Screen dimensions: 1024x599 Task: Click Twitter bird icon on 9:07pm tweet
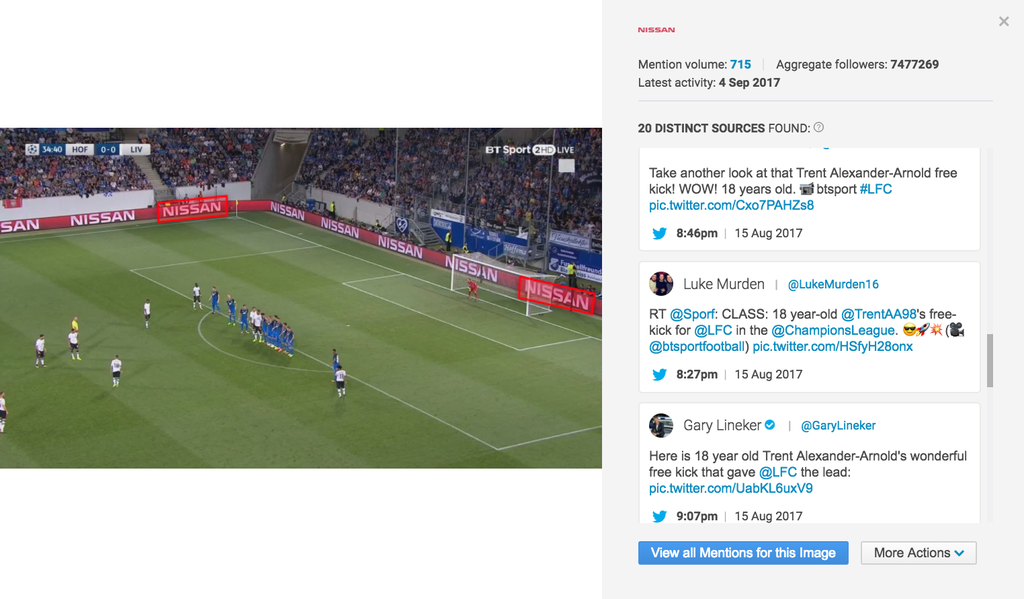click(x=660, y=516)
